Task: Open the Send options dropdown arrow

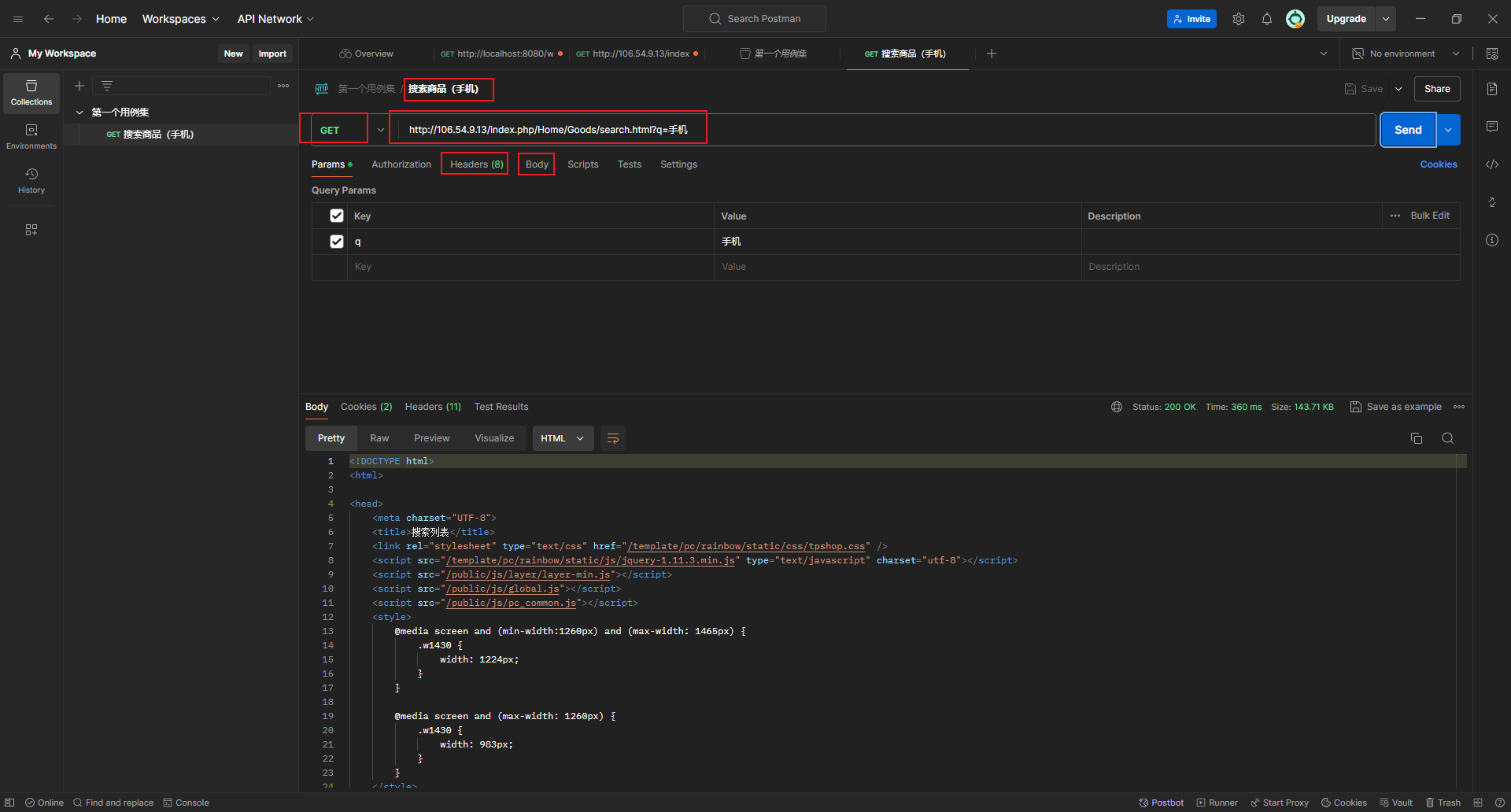Action: pos(1449,130)
